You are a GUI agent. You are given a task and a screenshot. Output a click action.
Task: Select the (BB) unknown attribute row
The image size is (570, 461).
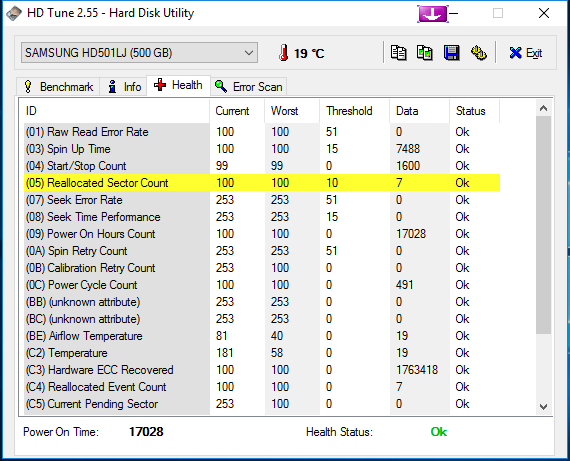pos(262,302)
